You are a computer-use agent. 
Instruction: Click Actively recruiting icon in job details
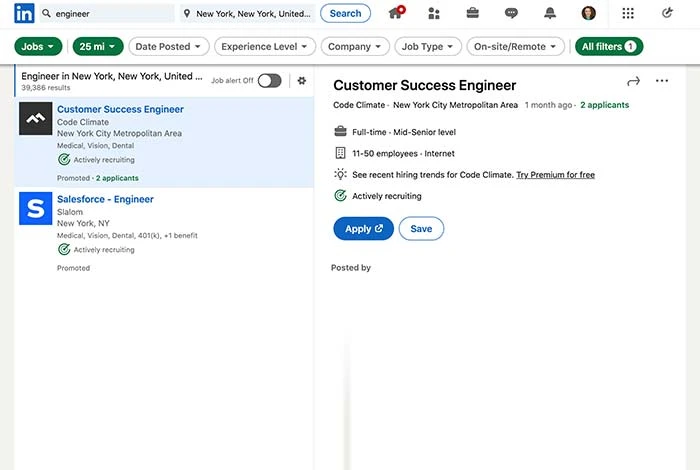pos(340,195)
